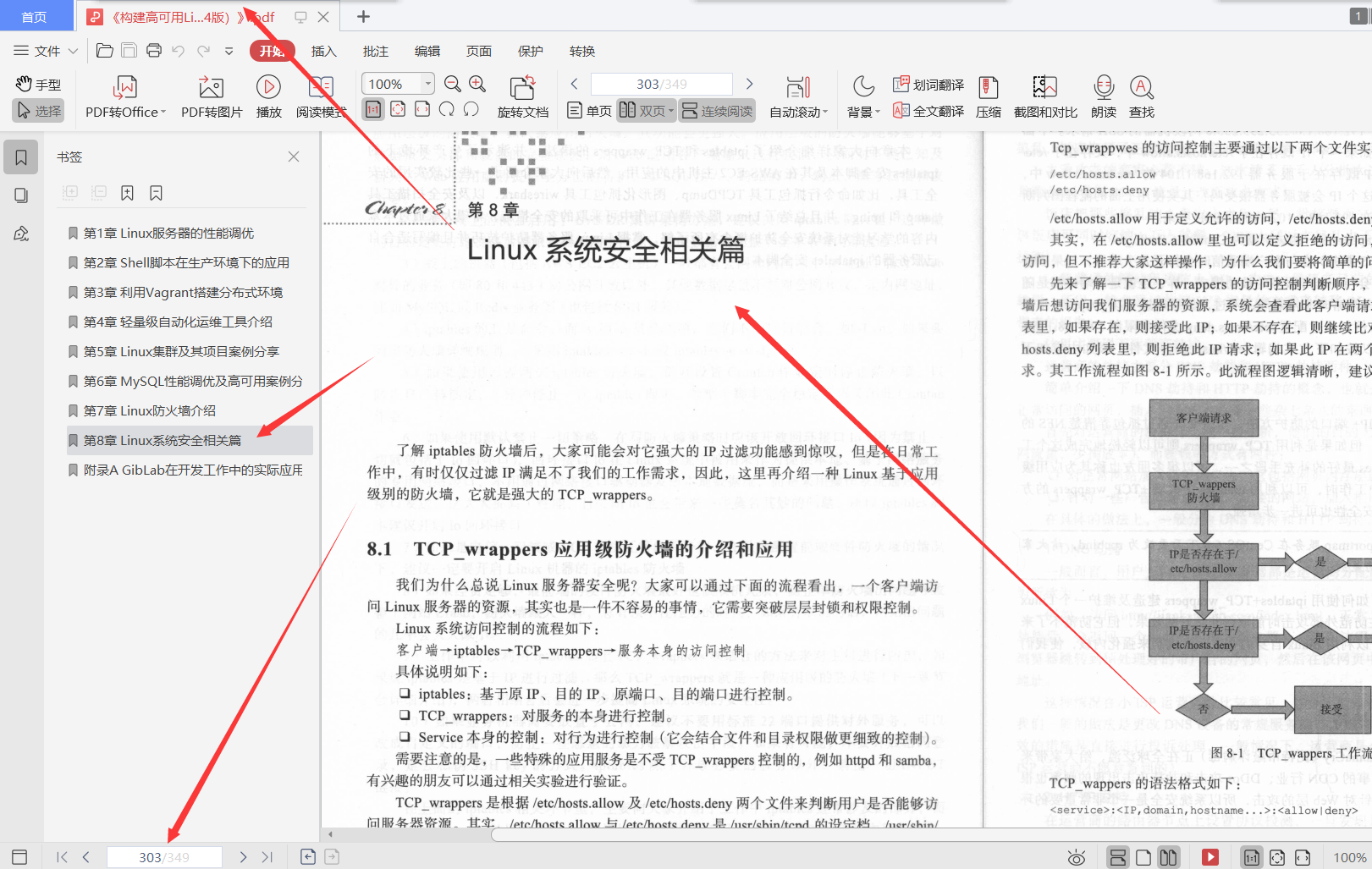
Task: Click the red play button in status bar
Action: click(1210, 857)
